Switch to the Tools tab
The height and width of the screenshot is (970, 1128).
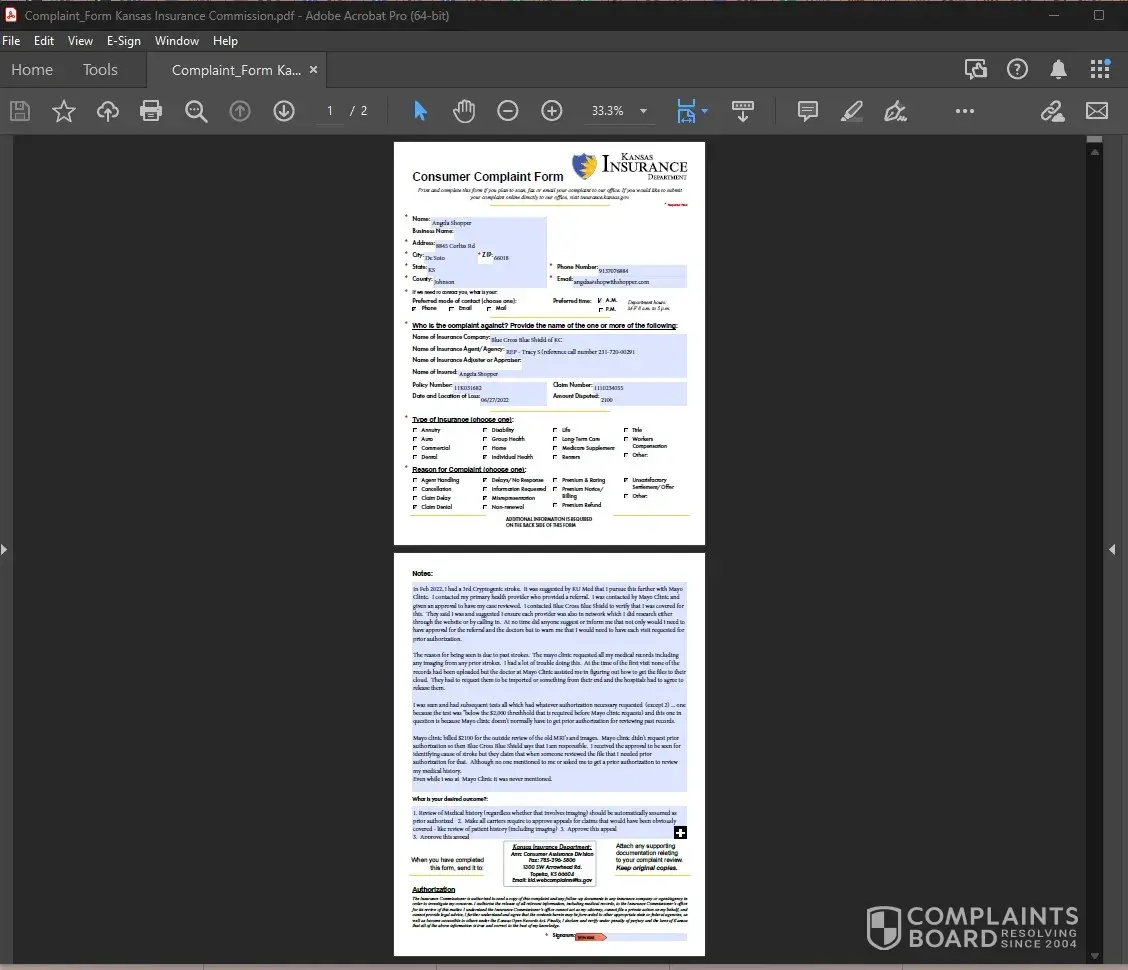click(100, 70)
